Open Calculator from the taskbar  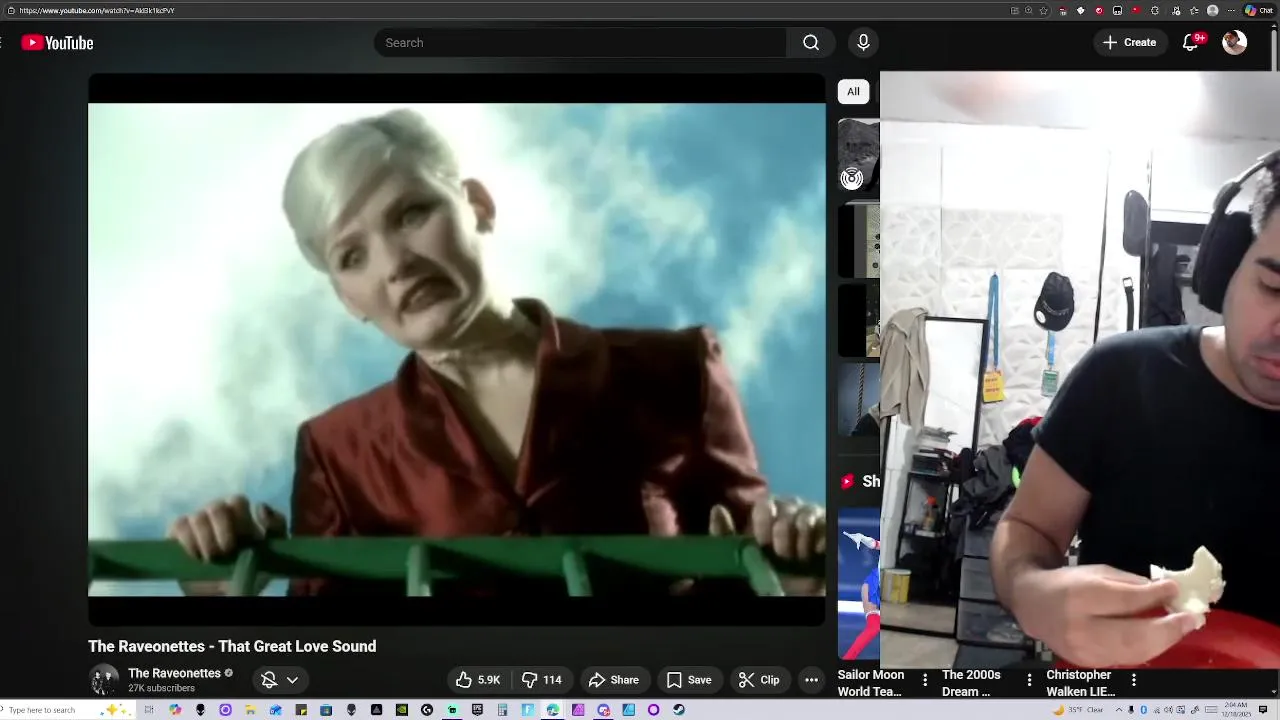point(502,710)
